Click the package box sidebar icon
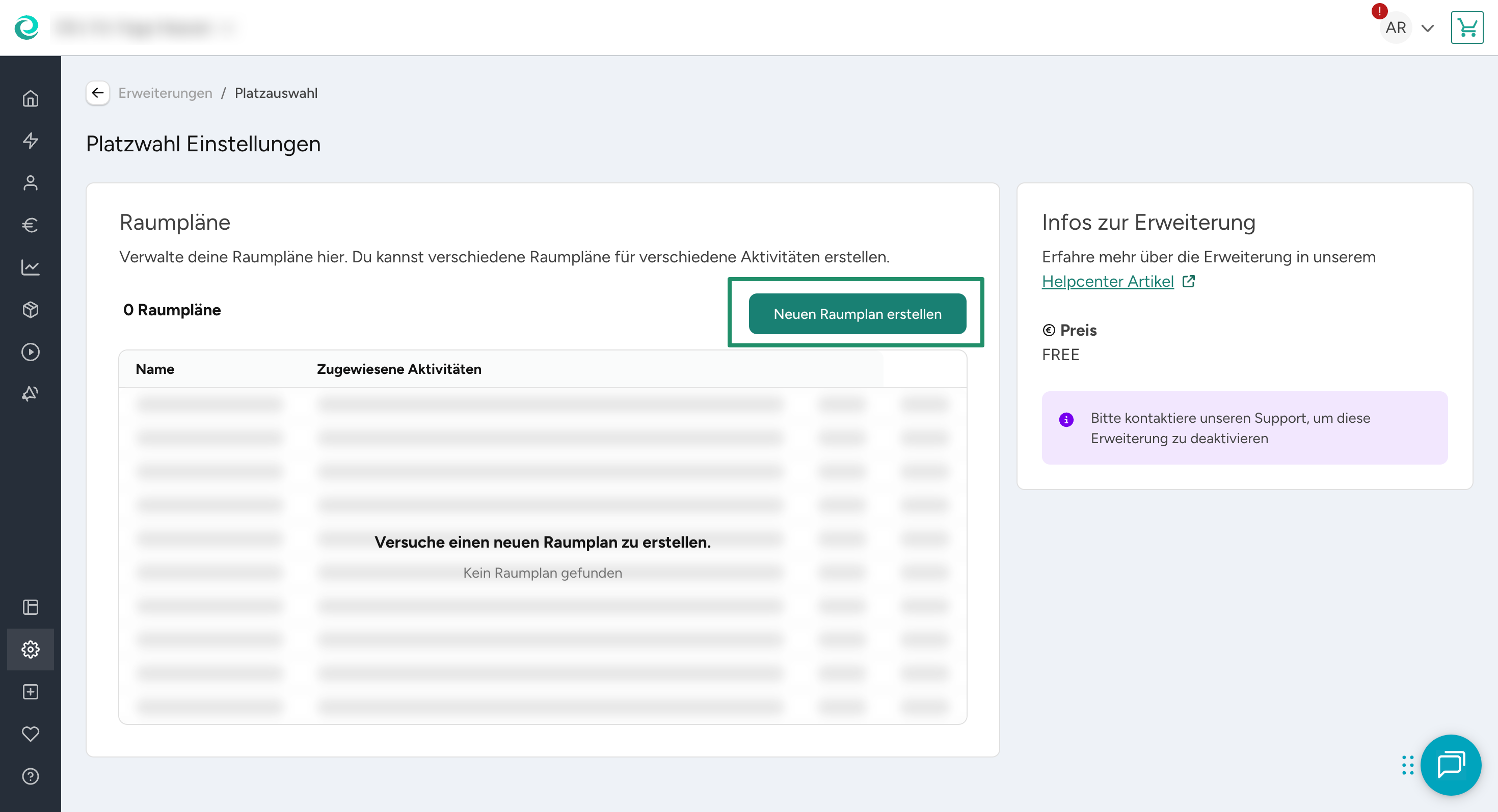 [x=30, y=310]
